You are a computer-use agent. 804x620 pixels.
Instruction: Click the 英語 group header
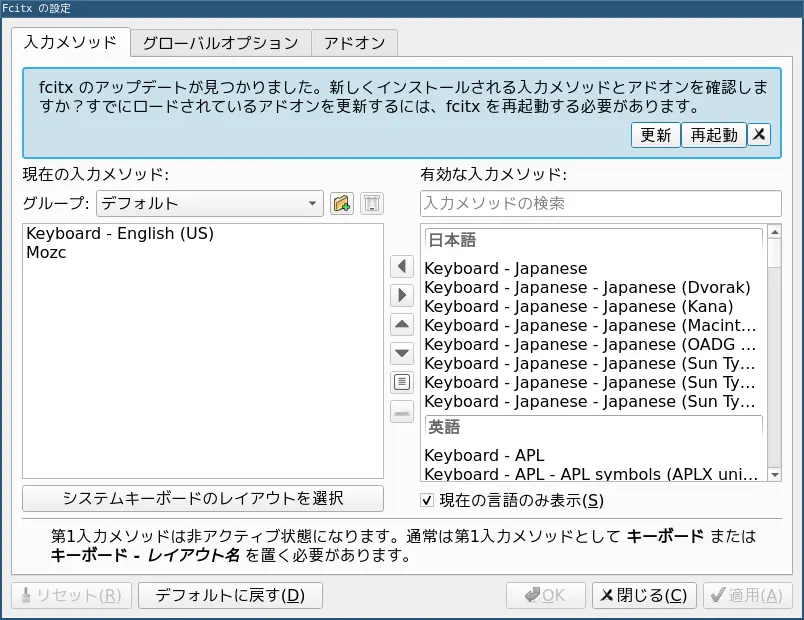594,427
